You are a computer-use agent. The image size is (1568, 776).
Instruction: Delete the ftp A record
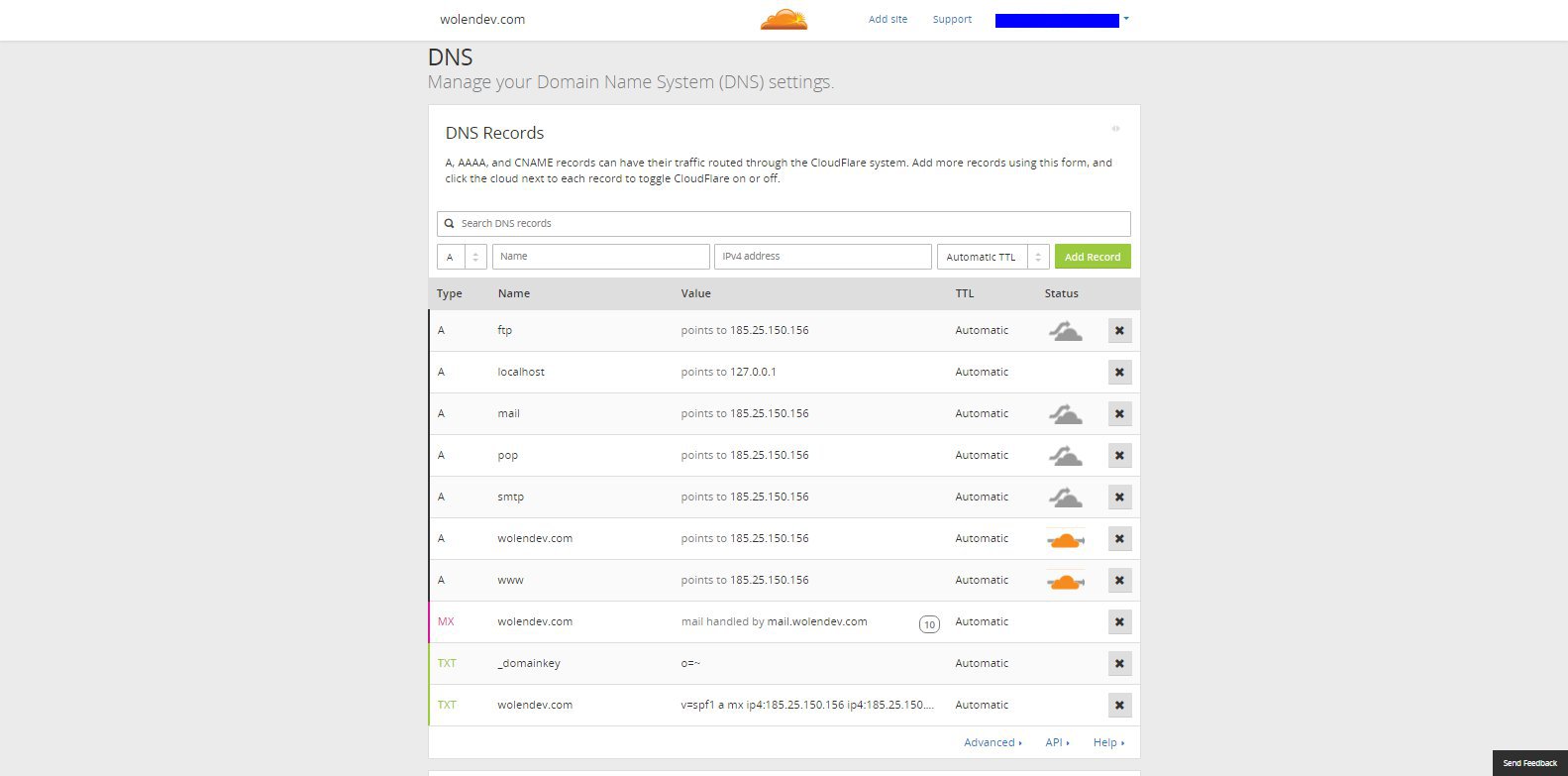1119,331
